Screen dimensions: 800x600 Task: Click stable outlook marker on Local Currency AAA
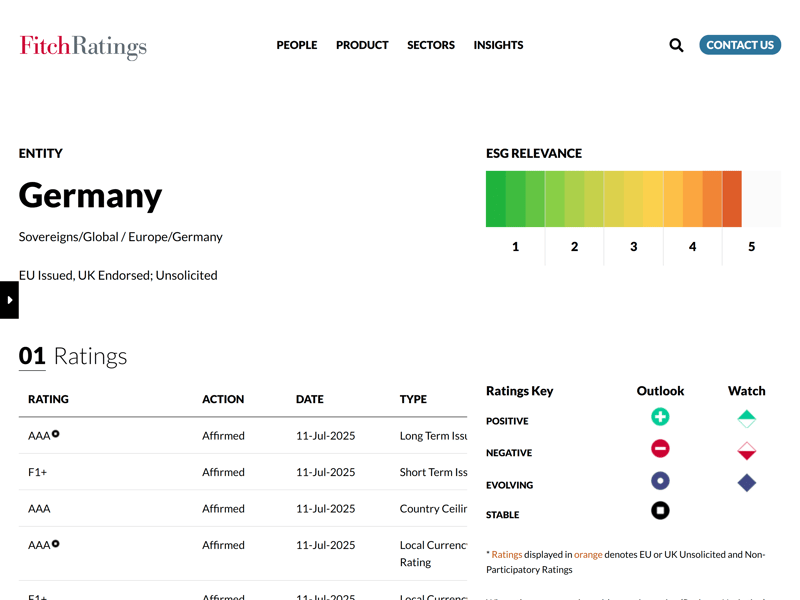(56, 543)
